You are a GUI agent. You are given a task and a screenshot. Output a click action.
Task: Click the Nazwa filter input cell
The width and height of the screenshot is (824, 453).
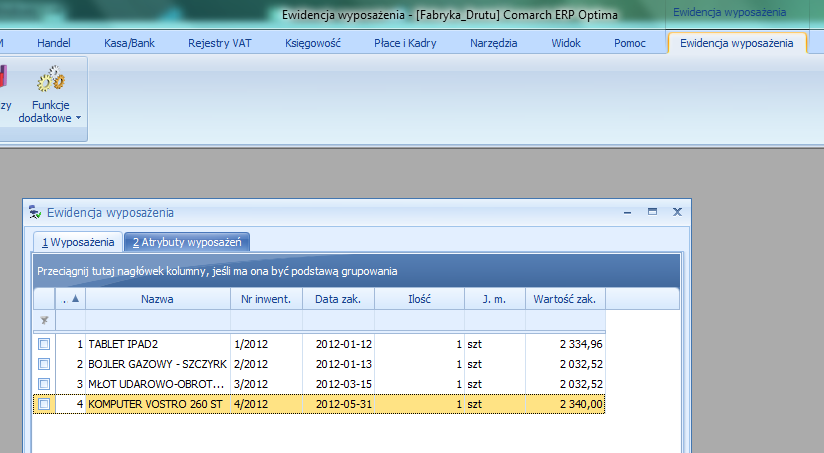pos(158,320)
